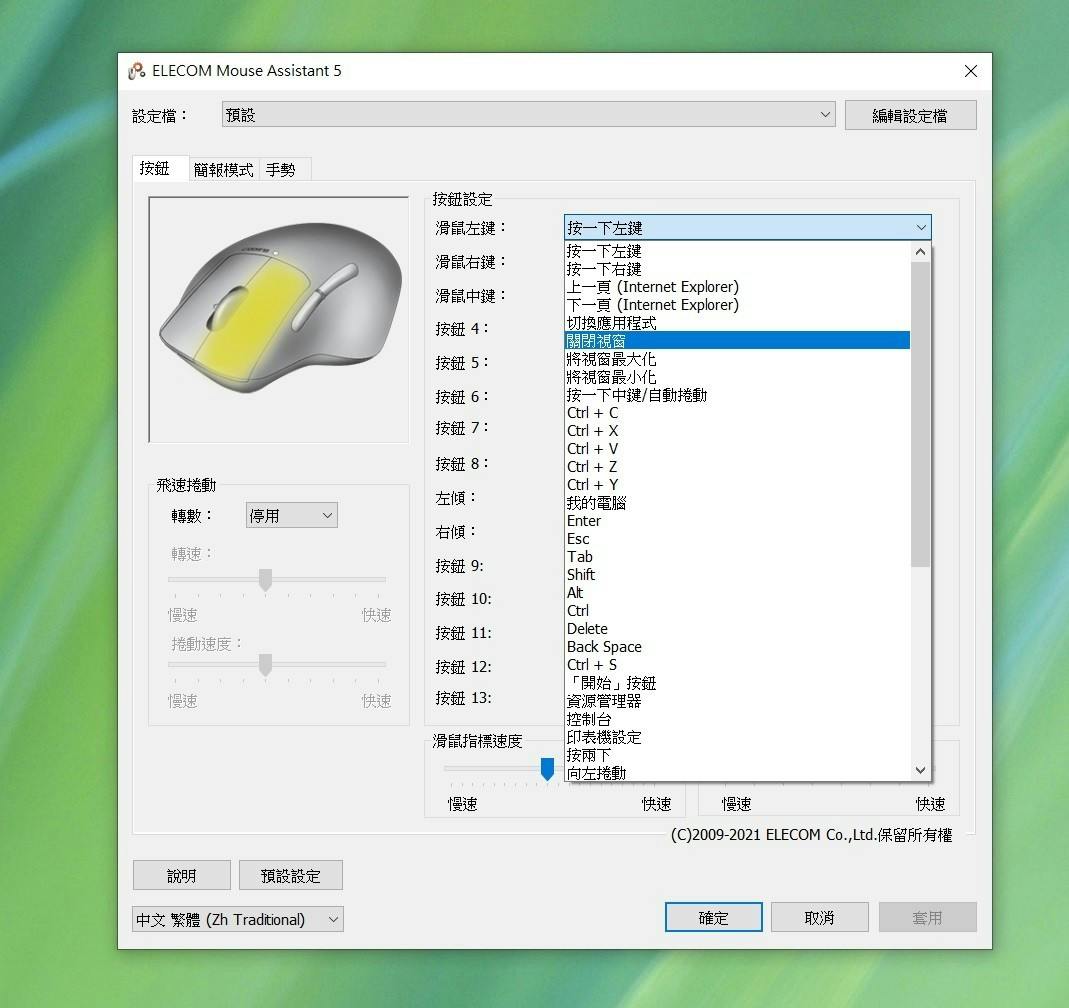Click the 滑鼠指標速度 slider handle

coord(547,769)
